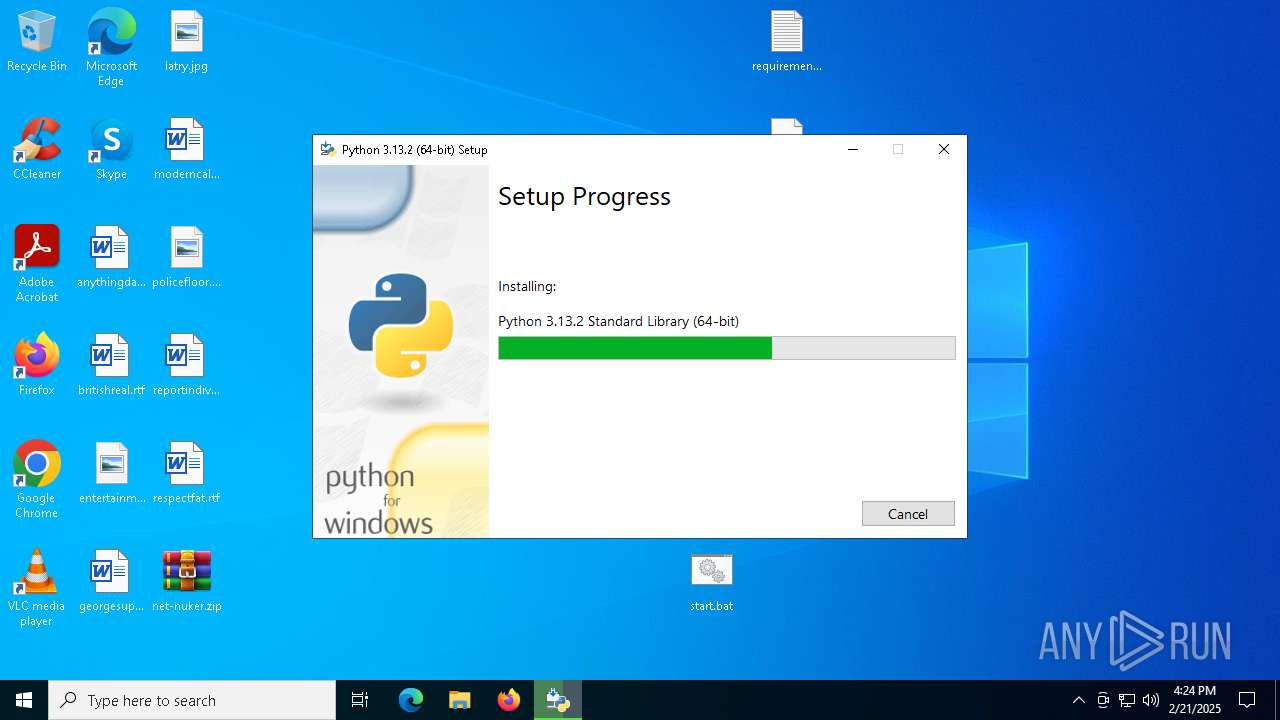The image size is (1280, 720).
Task: Select Microsoft Edge desktop shortcut
Action: tap(111, 48)
